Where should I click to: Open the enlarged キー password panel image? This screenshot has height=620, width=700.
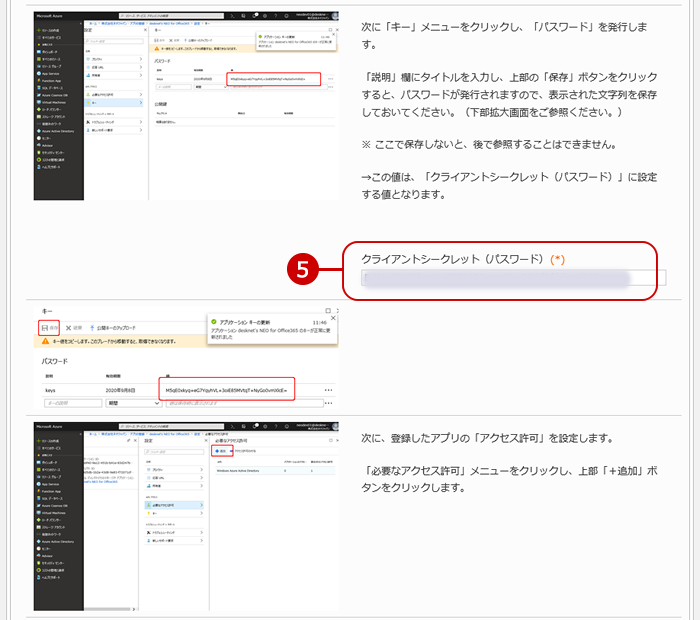click(186, 357)
